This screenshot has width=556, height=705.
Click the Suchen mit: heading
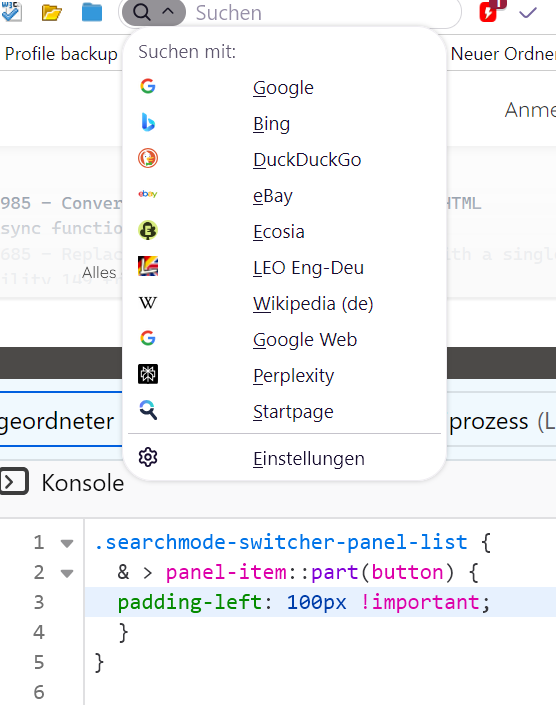pyautogui.click(x=187, y=52)
